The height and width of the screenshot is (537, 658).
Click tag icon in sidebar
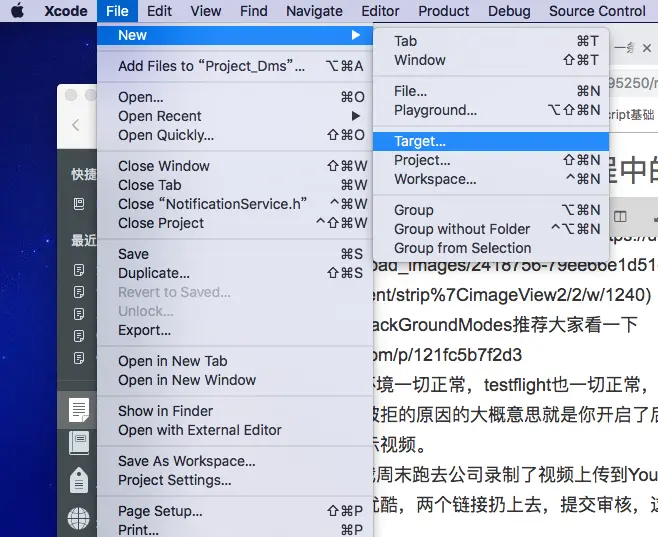[79, 480]
